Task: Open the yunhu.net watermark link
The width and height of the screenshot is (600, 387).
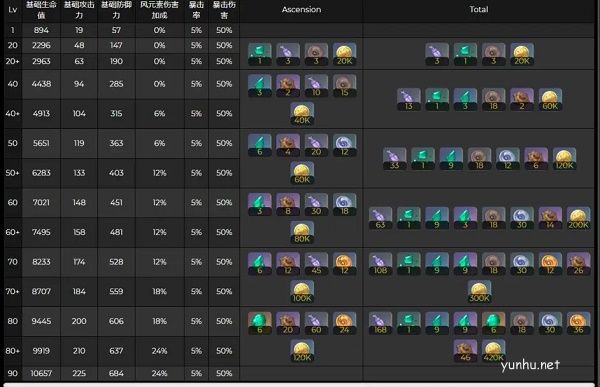Action: 530,365
